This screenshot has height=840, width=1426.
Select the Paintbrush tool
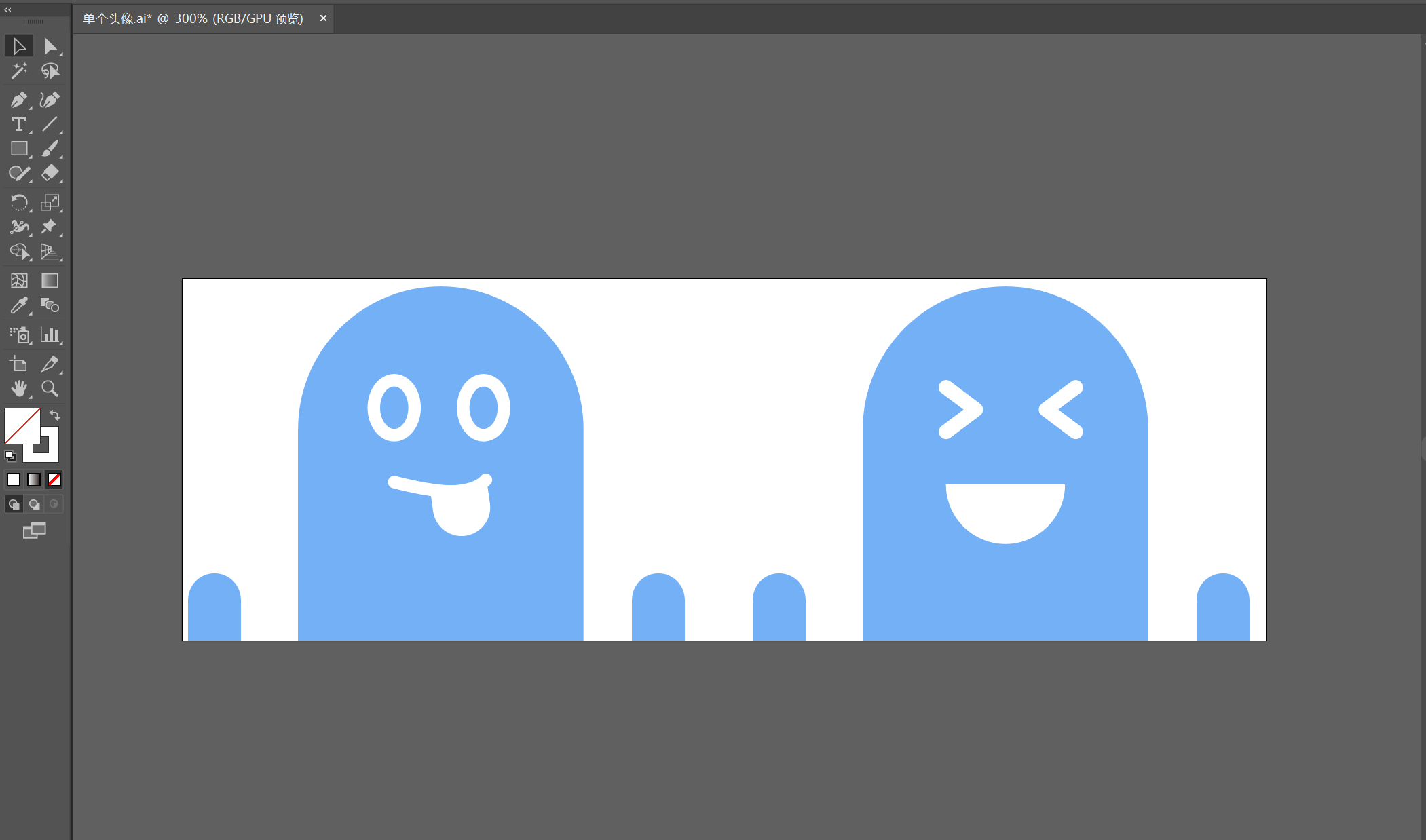(x=50, y=149)
